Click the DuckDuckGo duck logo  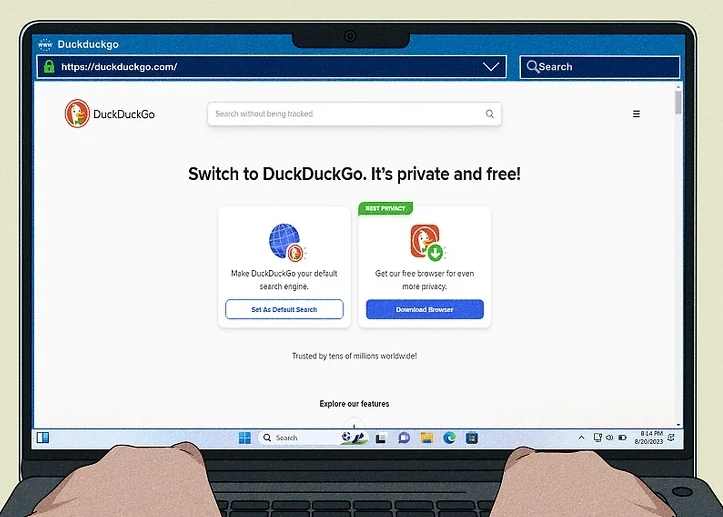(77, 113)
